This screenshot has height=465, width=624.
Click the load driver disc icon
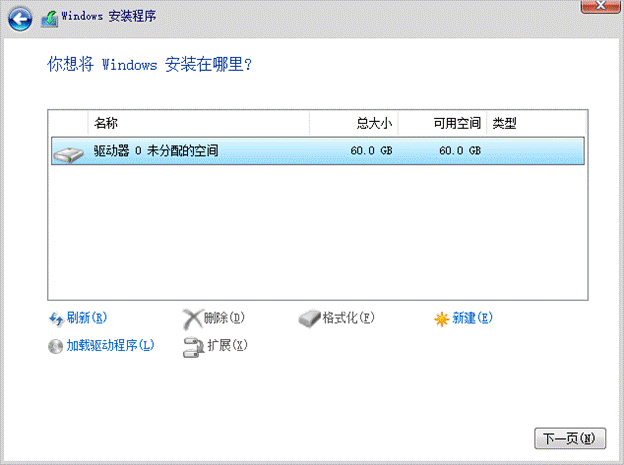pyautogui.click(x=55, y=346)
